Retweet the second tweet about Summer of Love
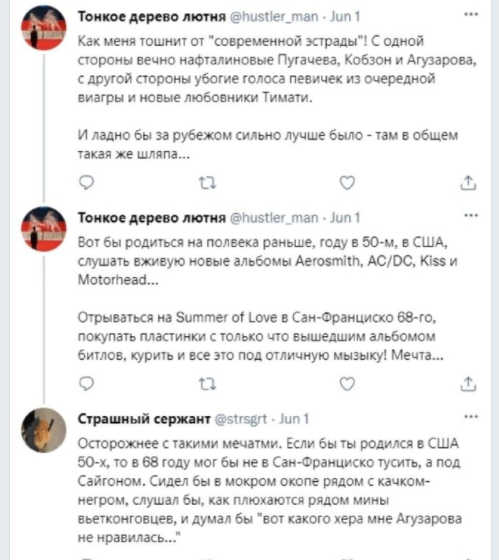 (207, 384)
